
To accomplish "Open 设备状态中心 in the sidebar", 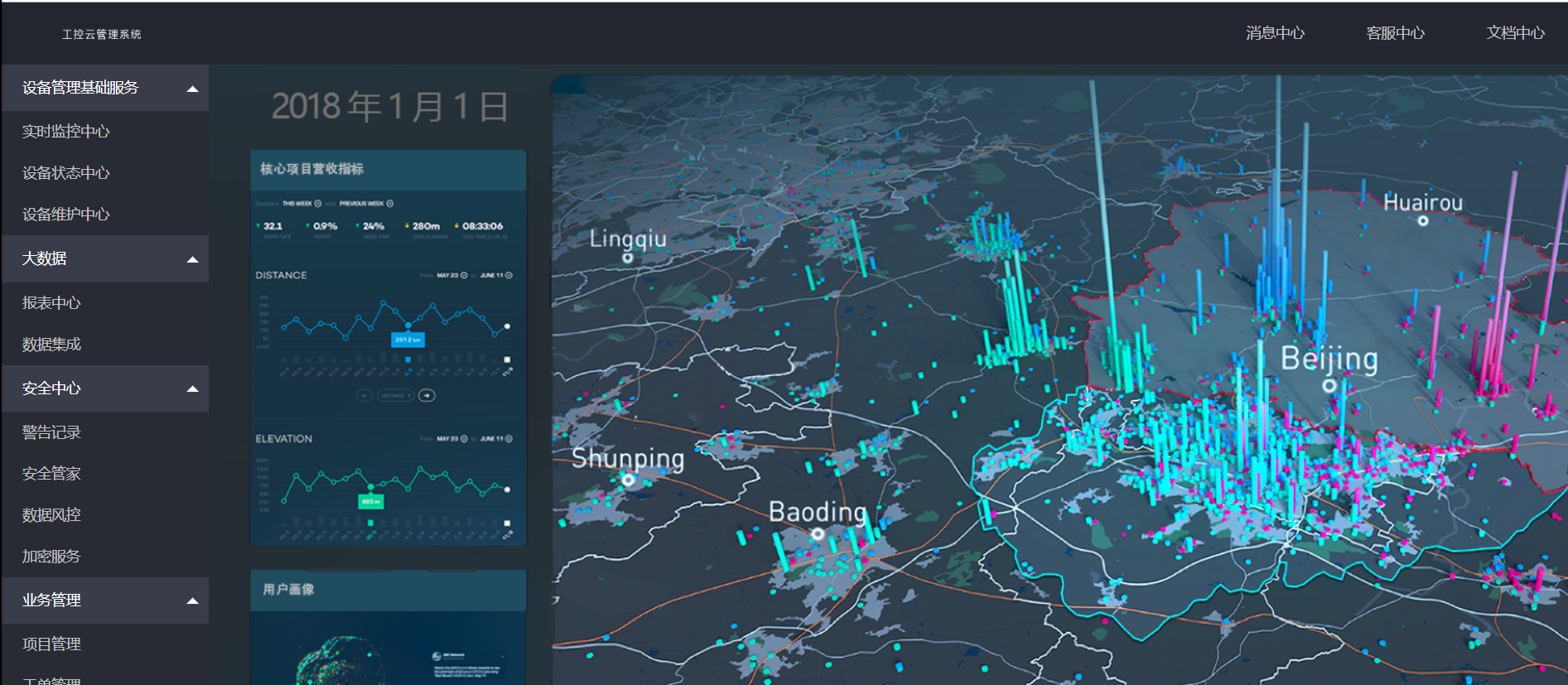I will click(x=65, y=172).
